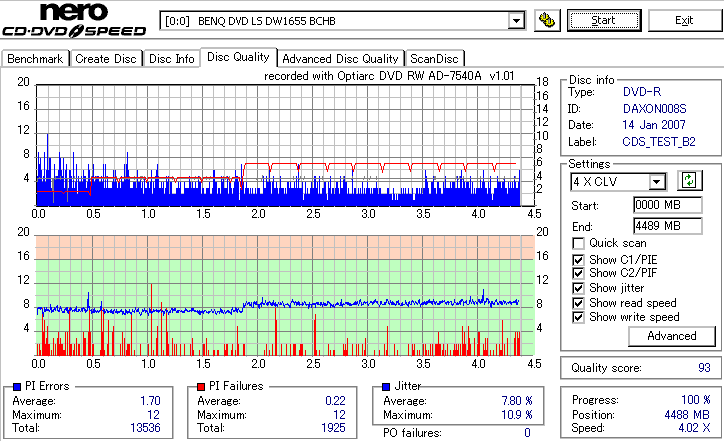724x441 pixels.
Task: Click the PI Errors total 13536
Action: pos(145,428)
